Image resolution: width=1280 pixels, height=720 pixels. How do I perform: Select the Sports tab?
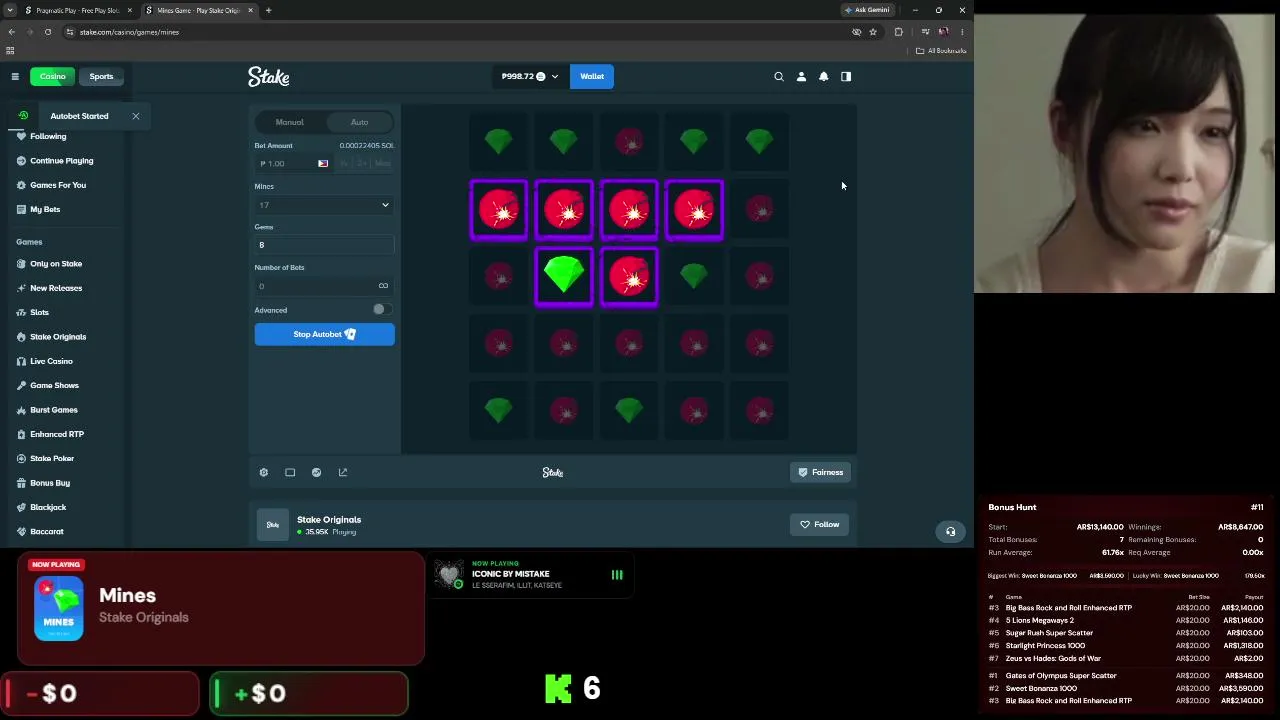coord(101,76)
